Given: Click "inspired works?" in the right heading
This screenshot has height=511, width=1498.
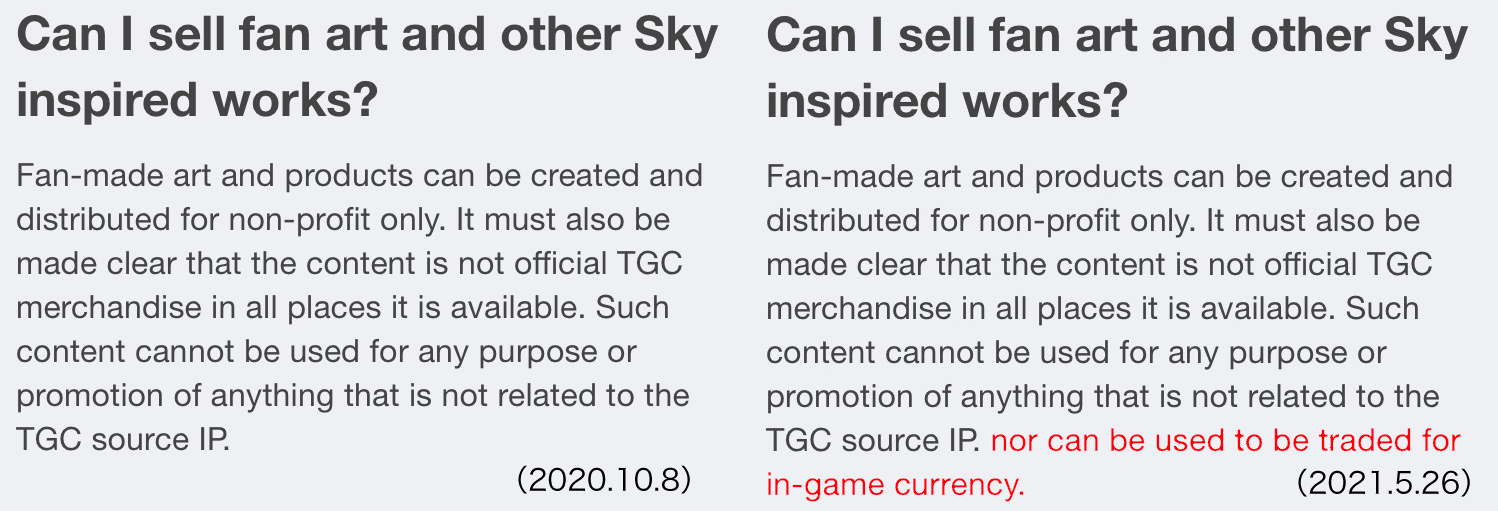Looking at the screenshot, I should tap(947, 101).
